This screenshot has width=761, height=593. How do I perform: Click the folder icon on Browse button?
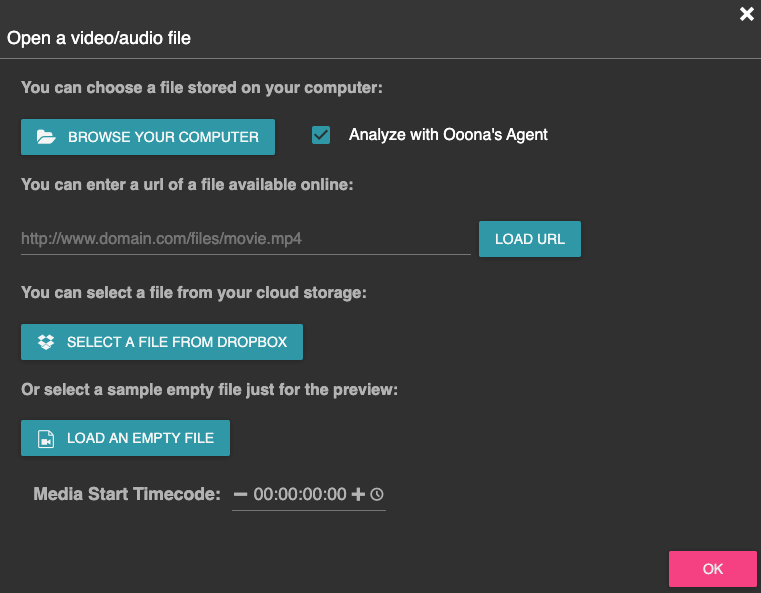coord(46,137)
